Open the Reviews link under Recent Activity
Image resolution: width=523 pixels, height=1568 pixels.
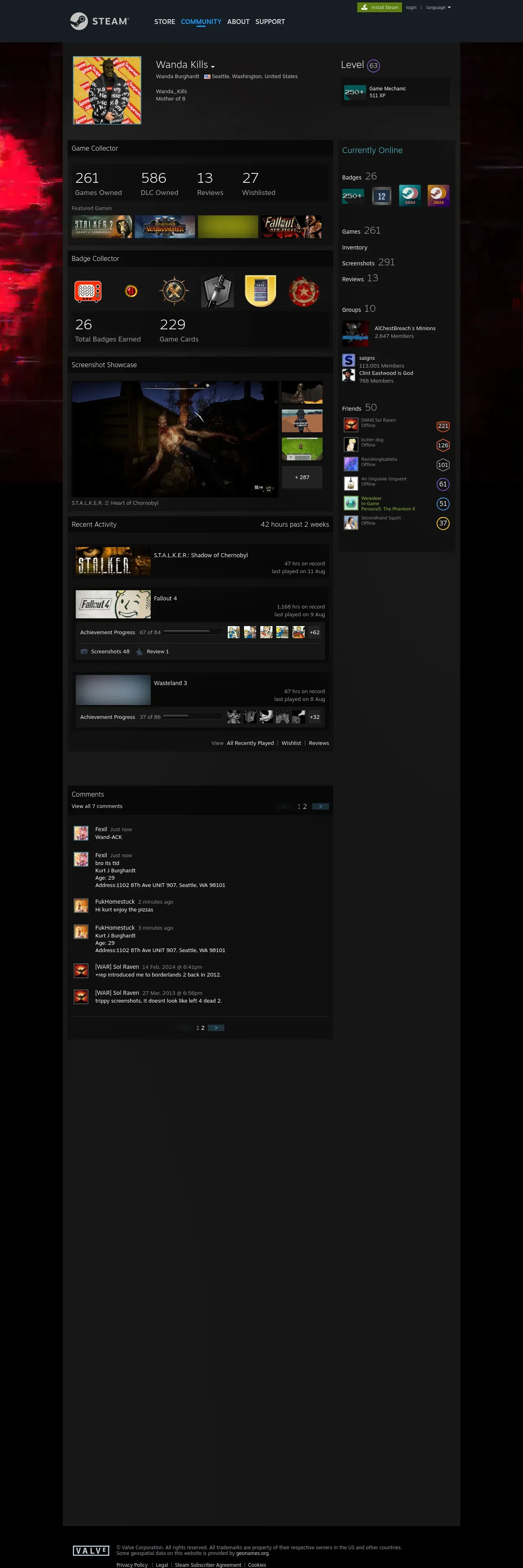[319, 743]
